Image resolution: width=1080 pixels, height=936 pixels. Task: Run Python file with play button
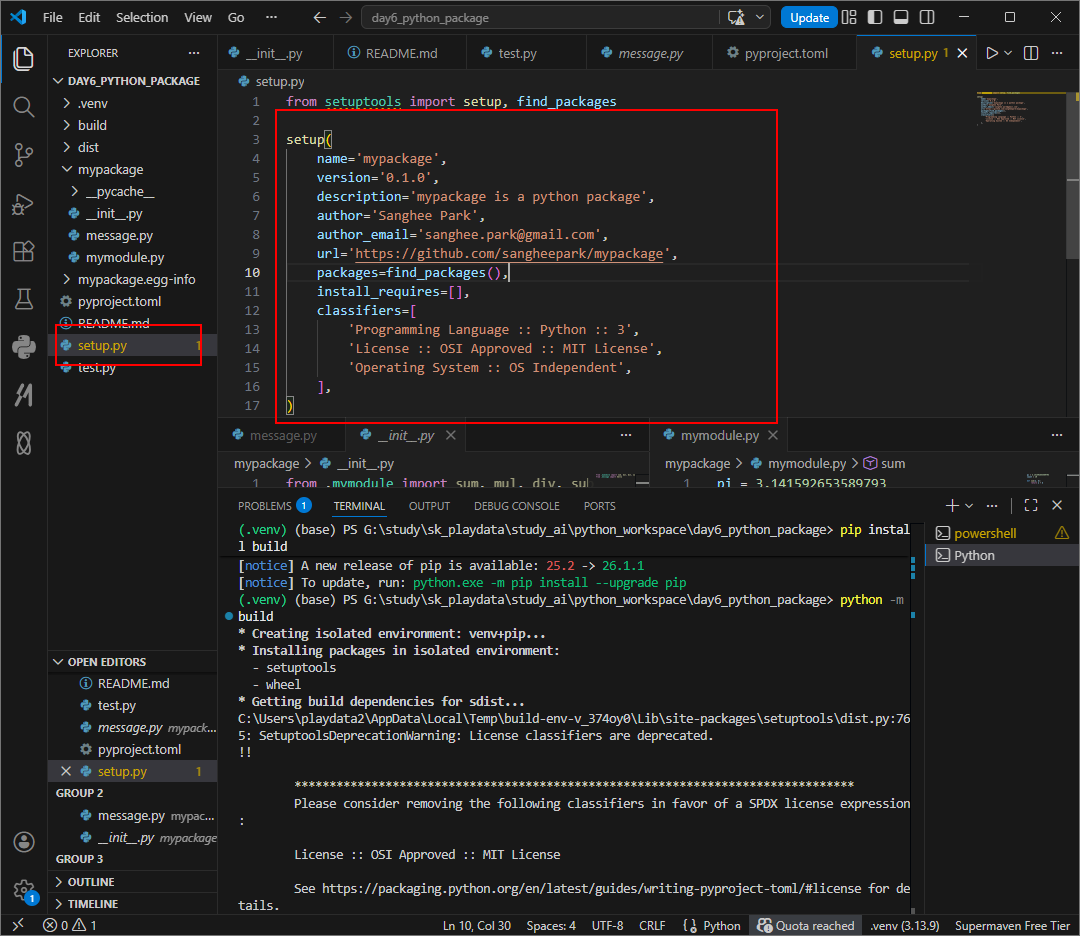pyautogui.click(x=992, y=53)
